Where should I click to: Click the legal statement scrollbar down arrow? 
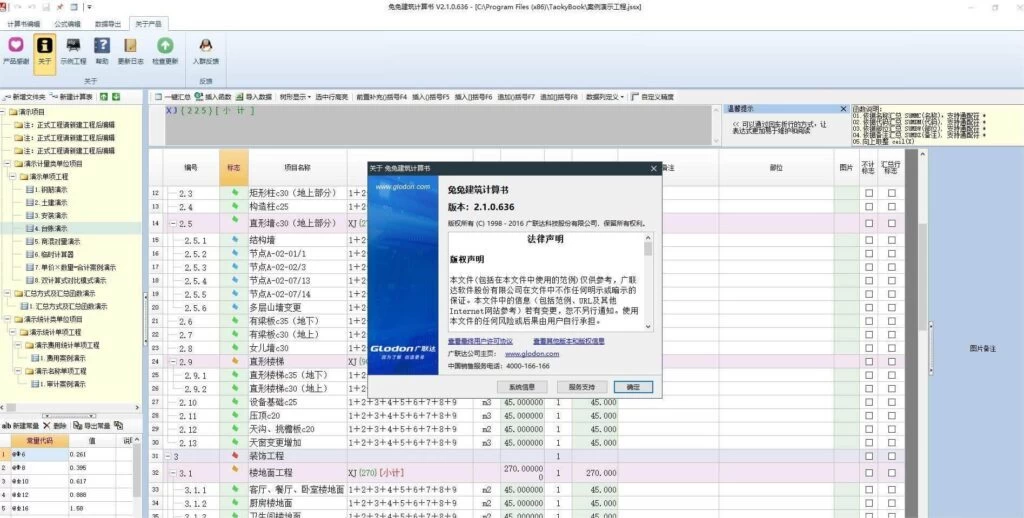pyautogui.click(x=648, y=327)
